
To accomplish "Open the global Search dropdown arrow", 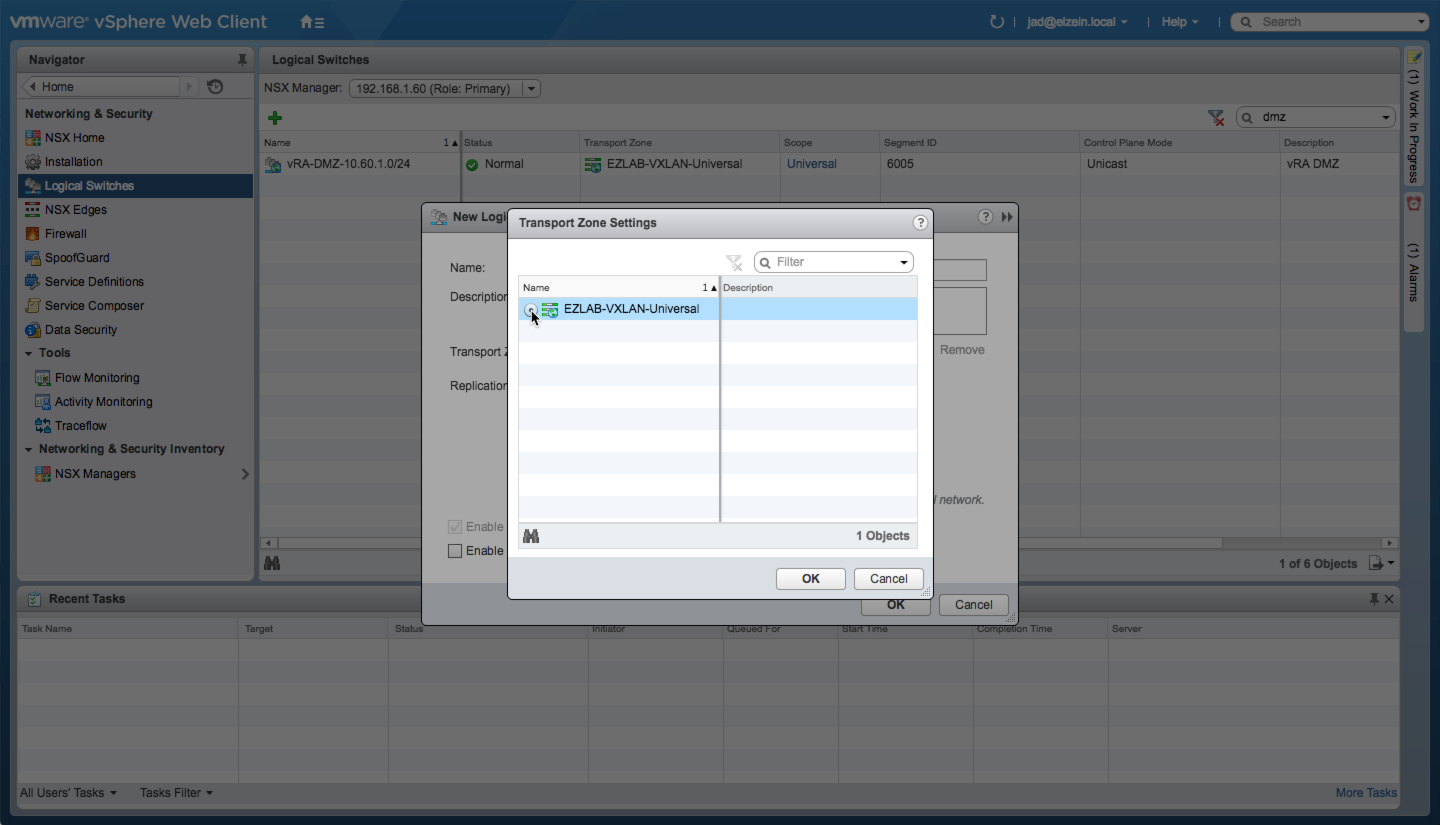I will [1422, 22].
